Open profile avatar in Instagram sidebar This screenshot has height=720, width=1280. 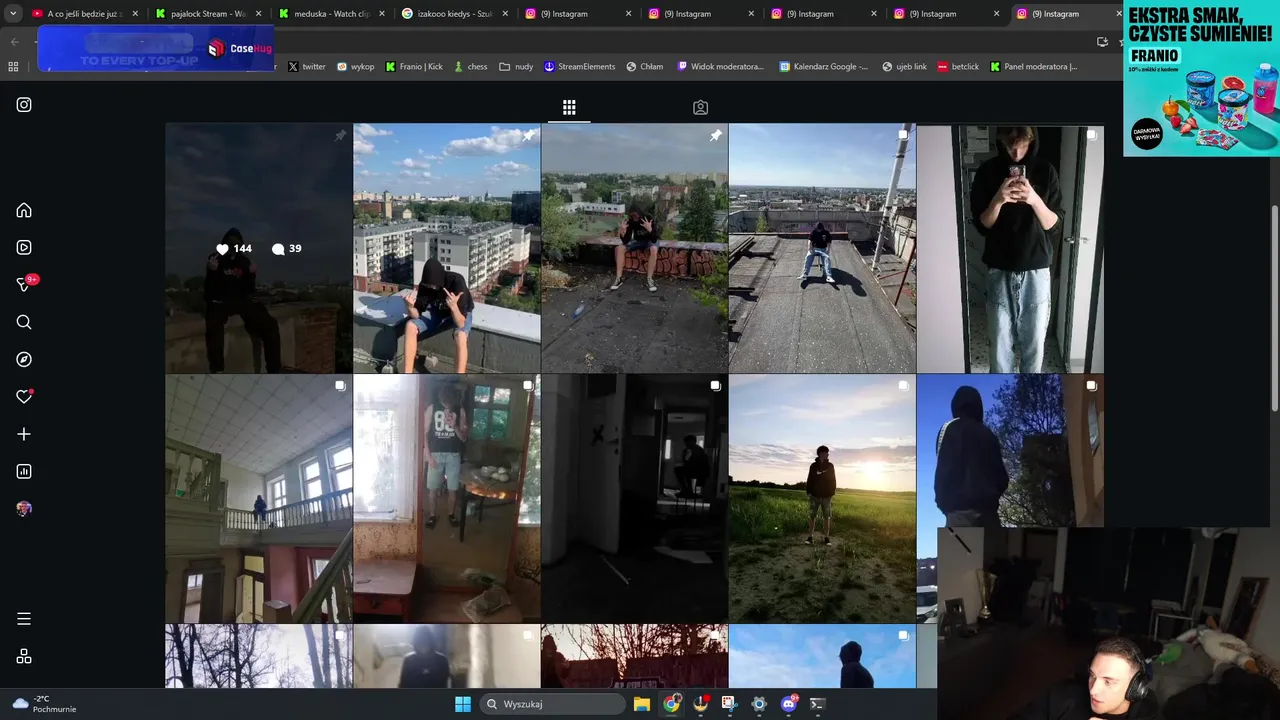(24, 509)
